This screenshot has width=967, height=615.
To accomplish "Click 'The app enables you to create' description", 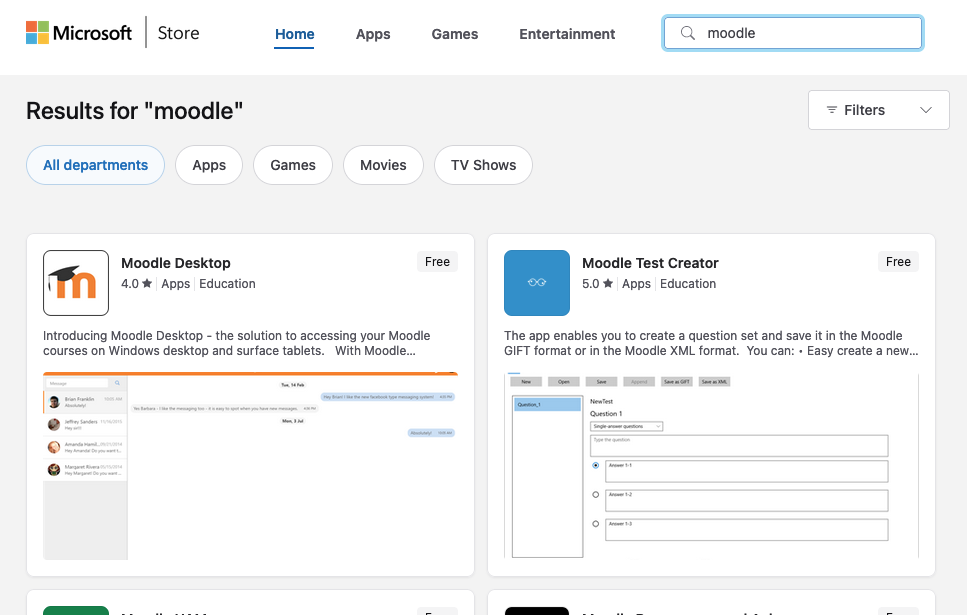I will coord(711,343).
